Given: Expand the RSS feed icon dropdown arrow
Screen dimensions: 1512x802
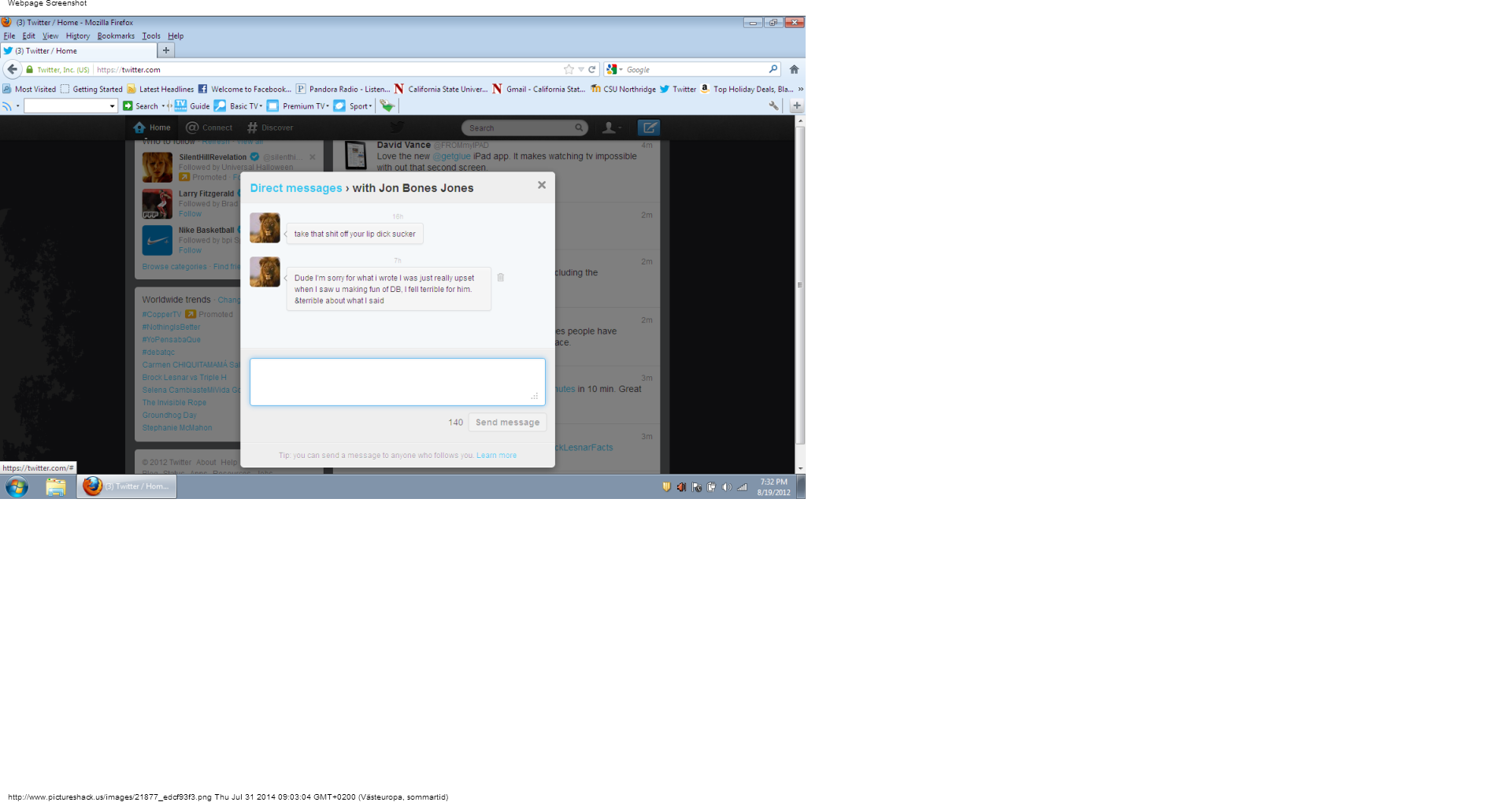Looking at the screenshot, I should [17, 106].
